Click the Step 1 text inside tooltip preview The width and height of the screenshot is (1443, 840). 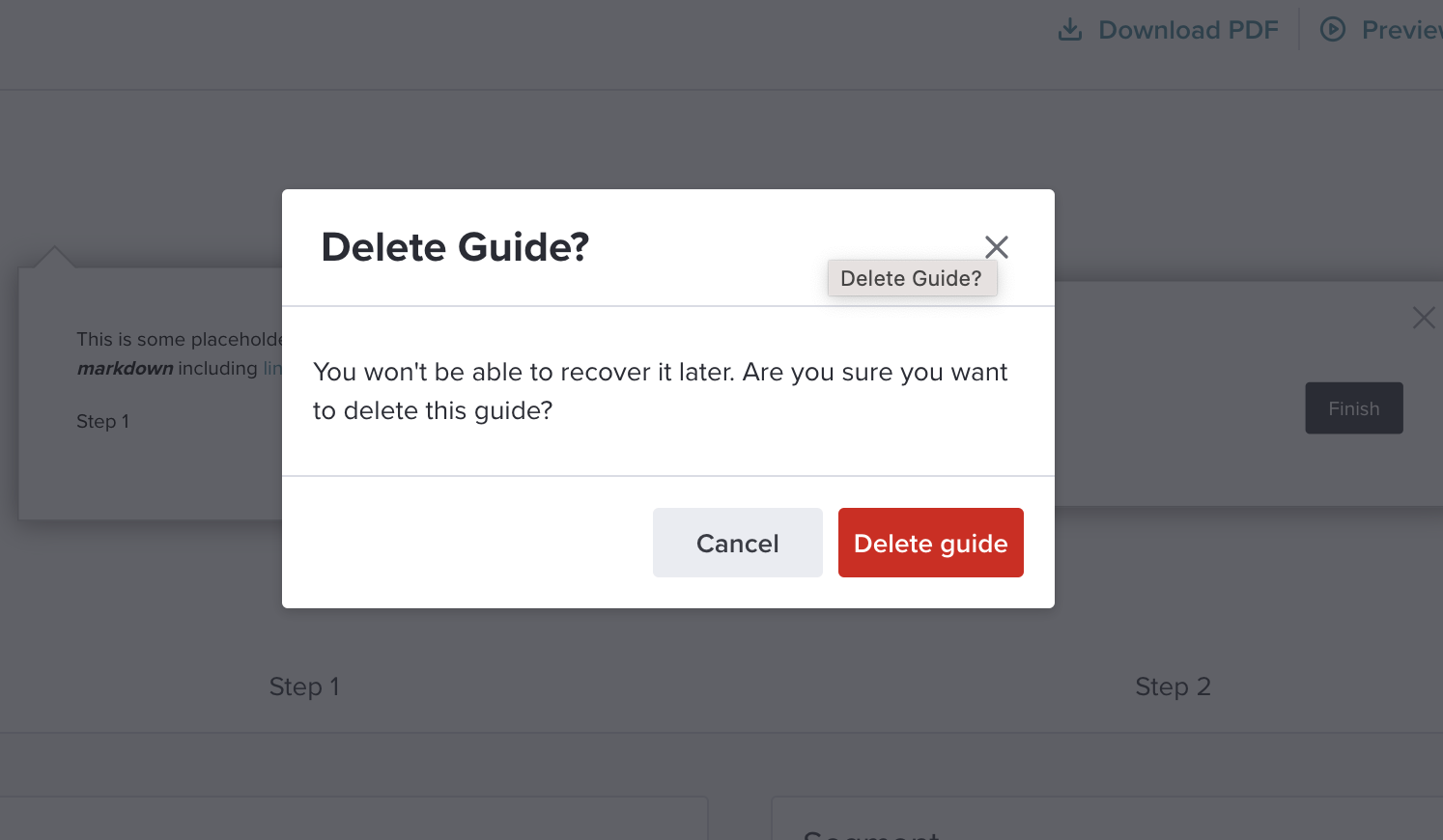coord(102,421)
